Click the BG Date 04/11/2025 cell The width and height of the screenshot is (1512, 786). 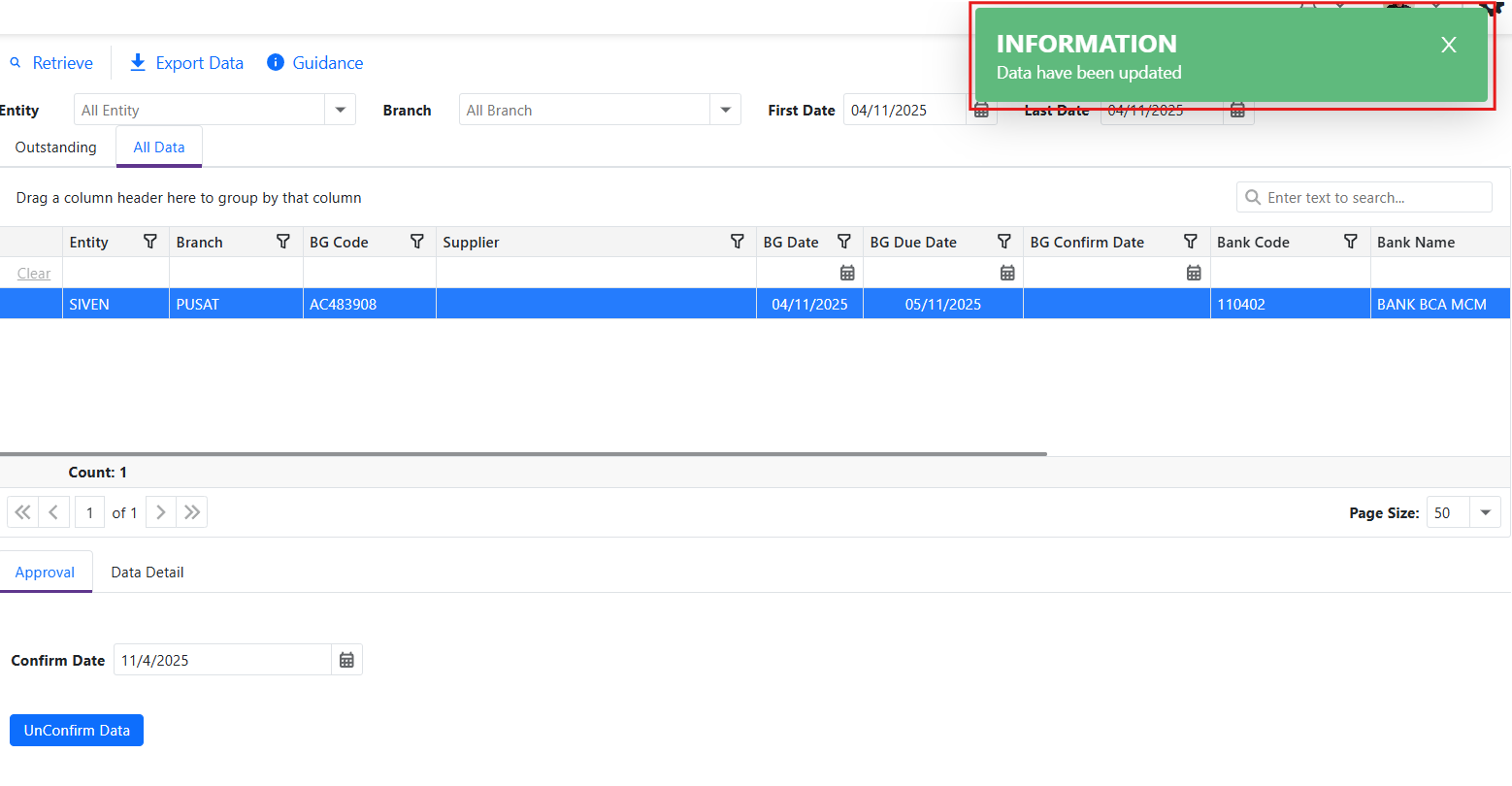[809, 304]
